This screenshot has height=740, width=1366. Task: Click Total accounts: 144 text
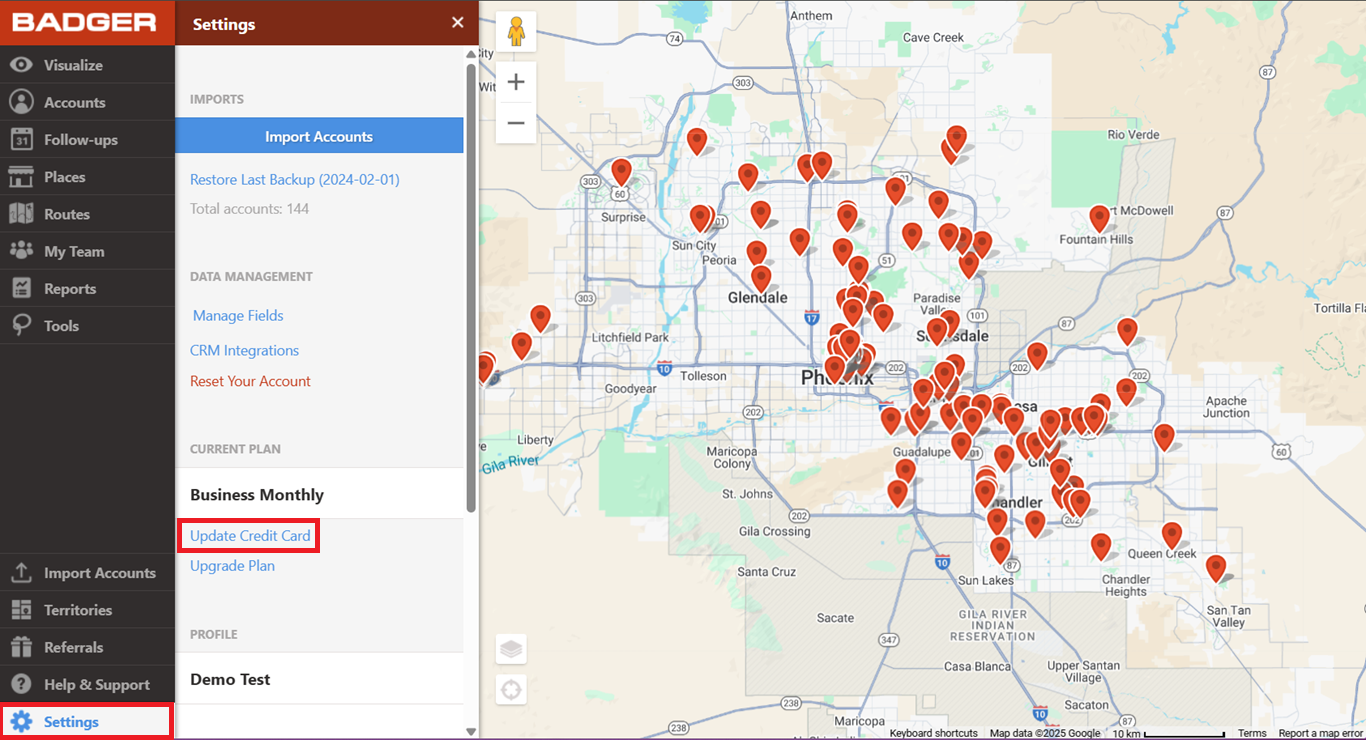click(249, 209)
